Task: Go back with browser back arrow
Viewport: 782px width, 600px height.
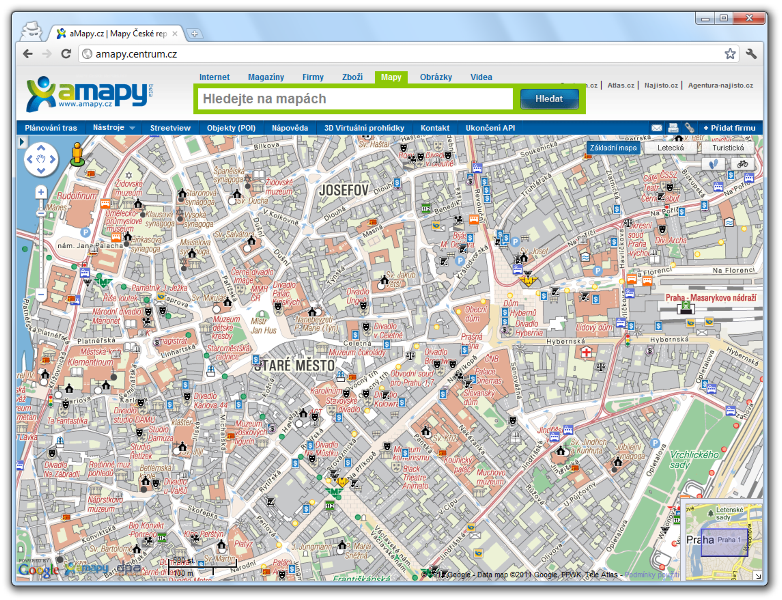Action: point(28,54)
